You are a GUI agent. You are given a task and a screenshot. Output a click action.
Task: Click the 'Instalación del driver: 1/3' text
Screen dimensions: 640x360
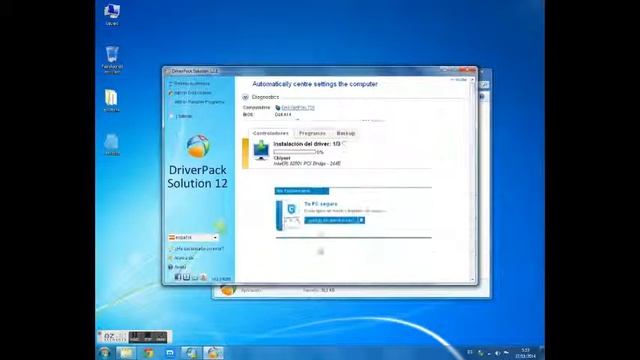pyautogui.click(x=307, y=144)
